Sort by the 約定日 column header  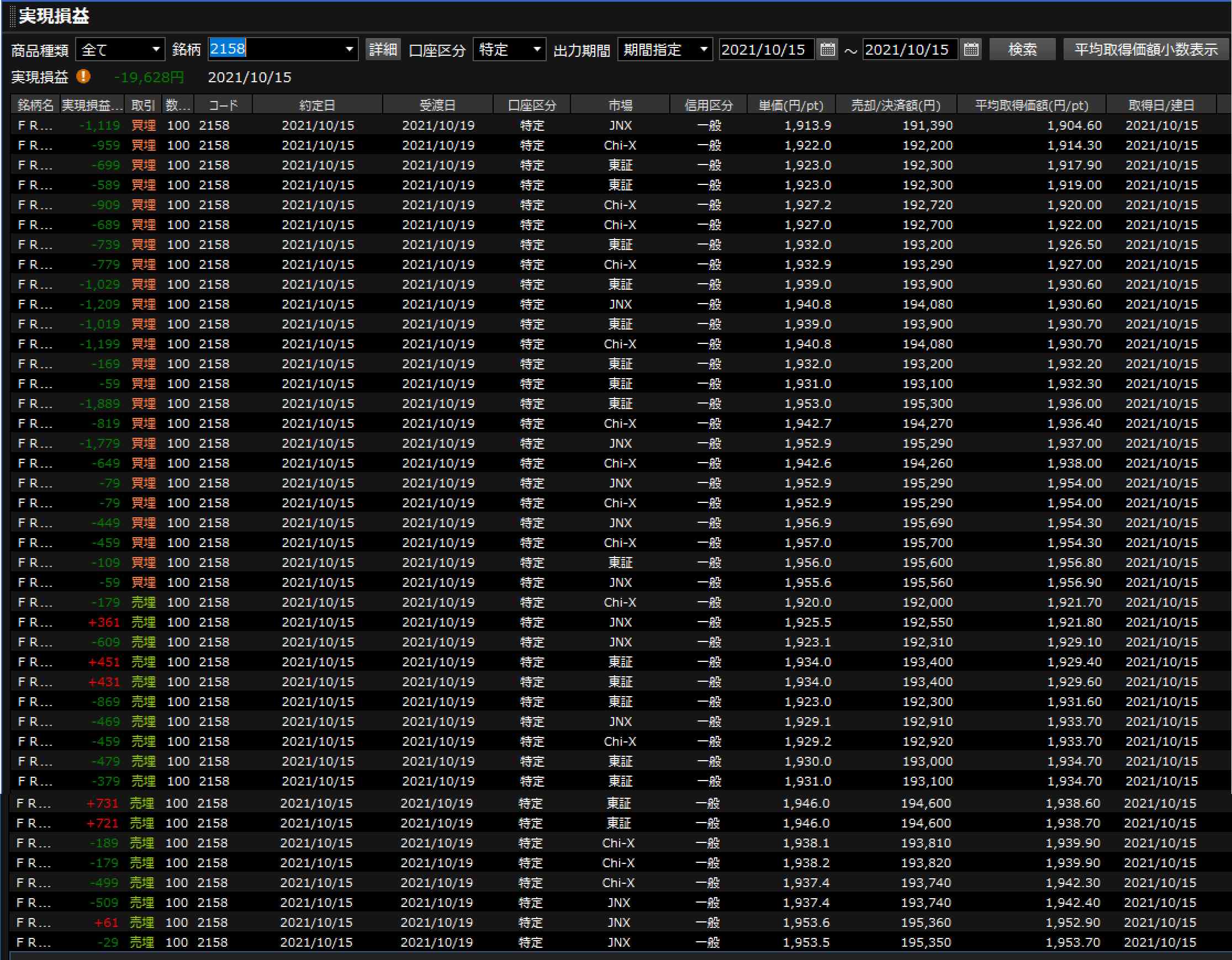pos(317,105)
